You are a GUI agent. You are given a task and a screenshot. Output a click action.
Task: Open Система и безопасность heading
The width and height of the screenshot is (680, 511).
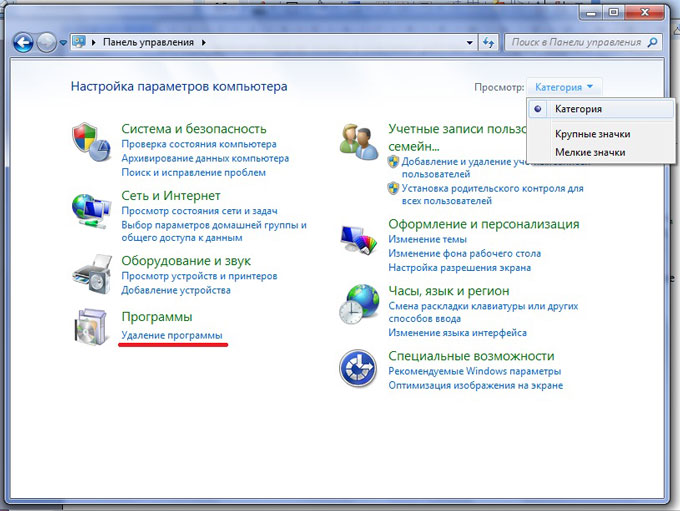(x=194, y=129)
